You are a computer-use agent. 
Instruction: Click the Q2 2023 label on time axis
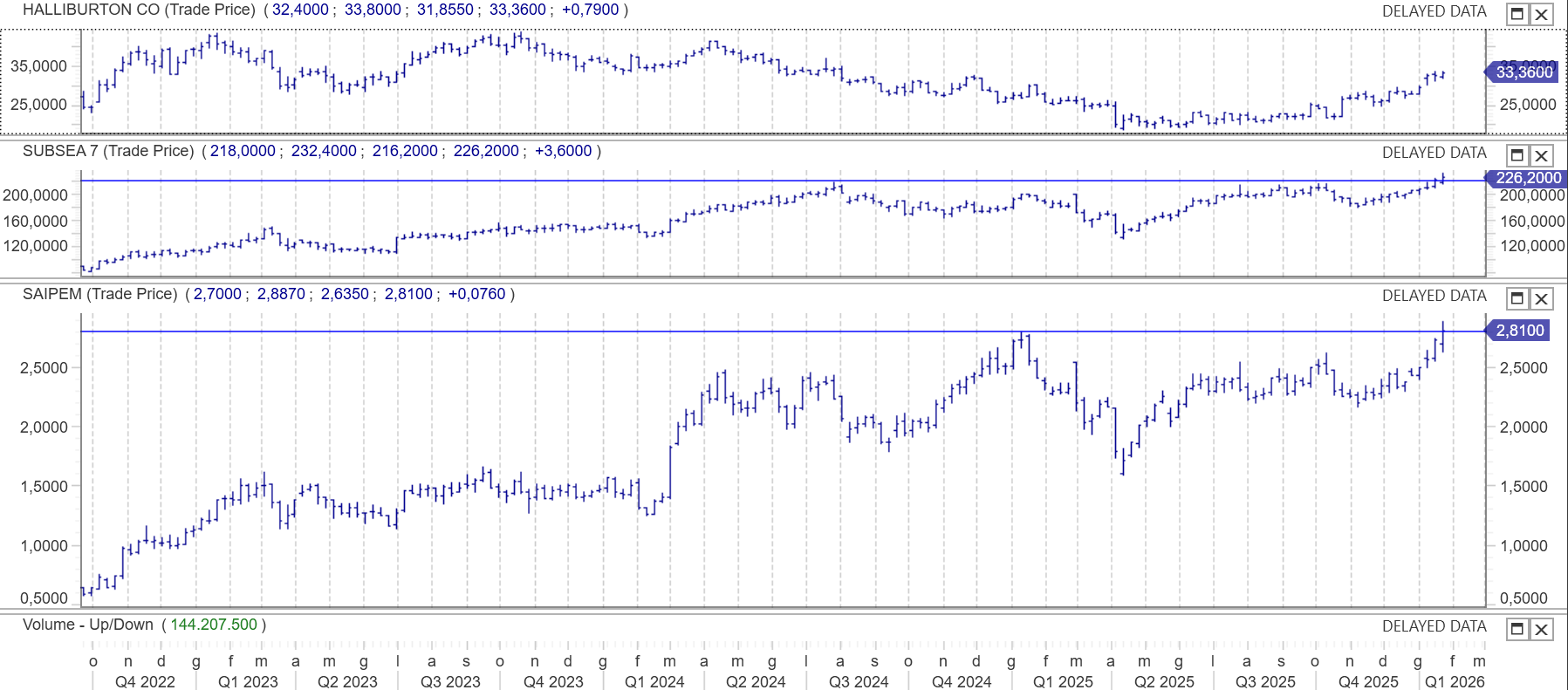pyautogui.click(x=347, y=681)
